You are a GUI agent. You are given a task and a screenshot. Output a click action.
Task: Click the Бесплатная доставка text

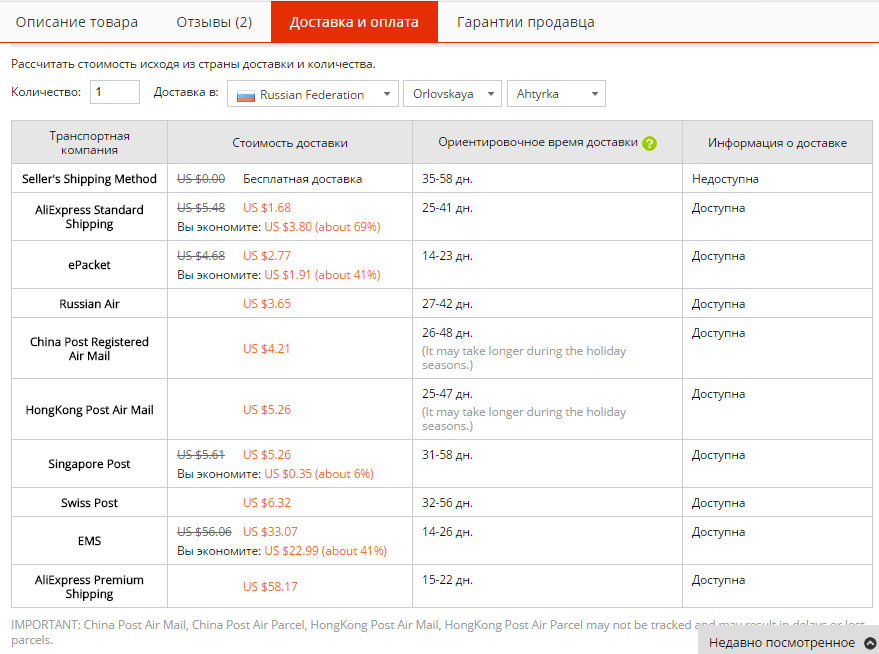click(x=302, y=179)
